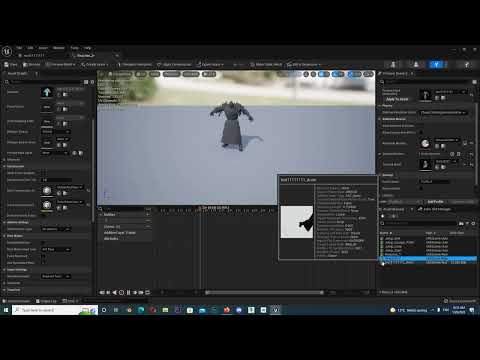Open the Asset menu
Screen dimensions: 480x360
pyautogui.click(x=43, y=48)
